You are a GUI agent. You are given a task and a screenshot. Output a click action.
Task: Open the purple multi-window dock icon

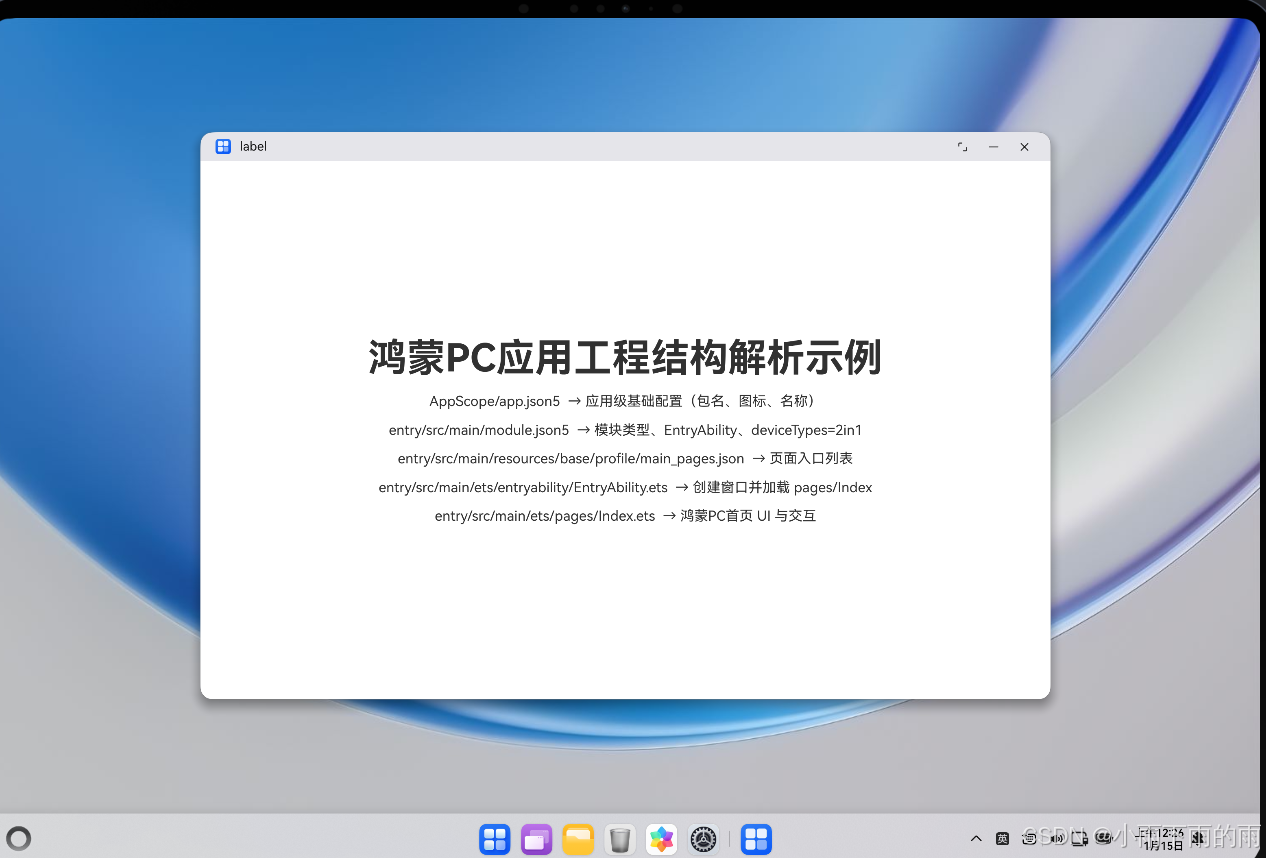(537, 839)
